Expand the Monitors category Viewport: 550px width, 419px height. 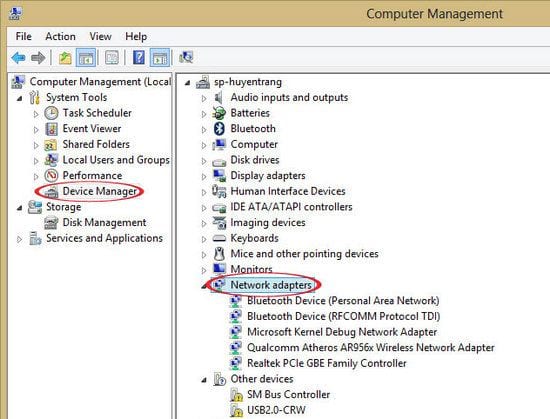[204, 270]
